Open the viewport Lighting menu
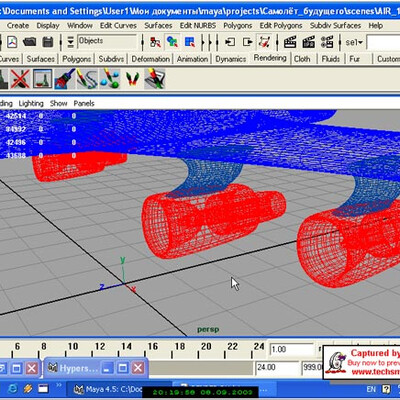Image resolution: width=400 pixels, height=400 pixels. 31,104
